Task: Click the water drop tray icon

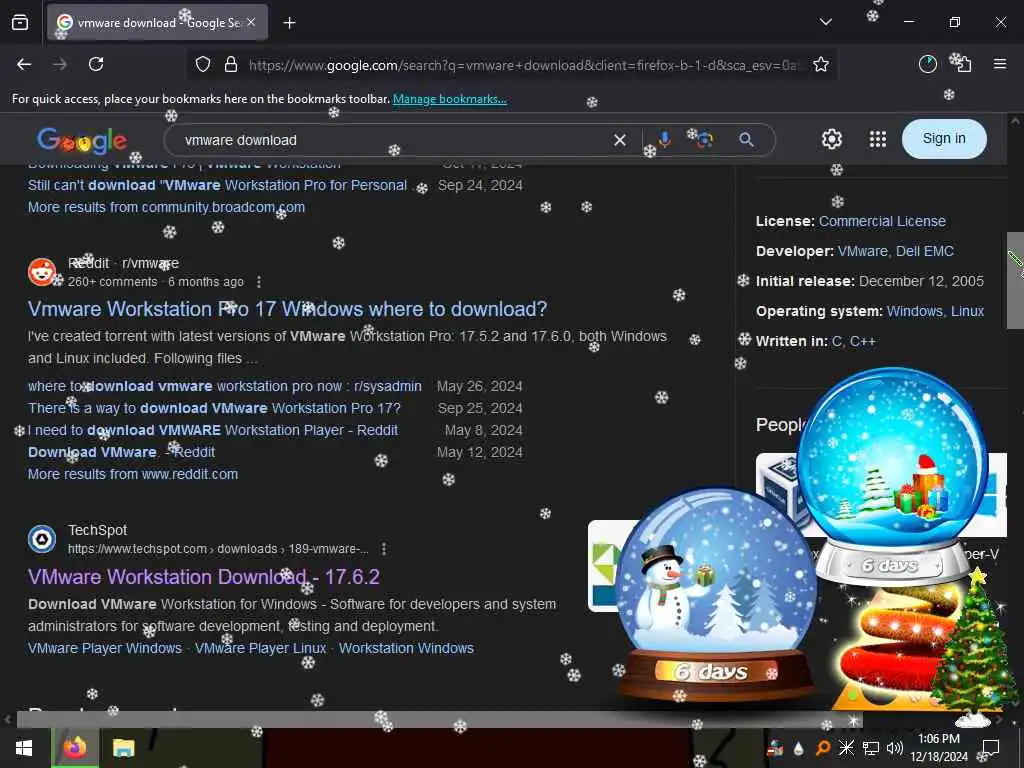Action: click(799, 749)
